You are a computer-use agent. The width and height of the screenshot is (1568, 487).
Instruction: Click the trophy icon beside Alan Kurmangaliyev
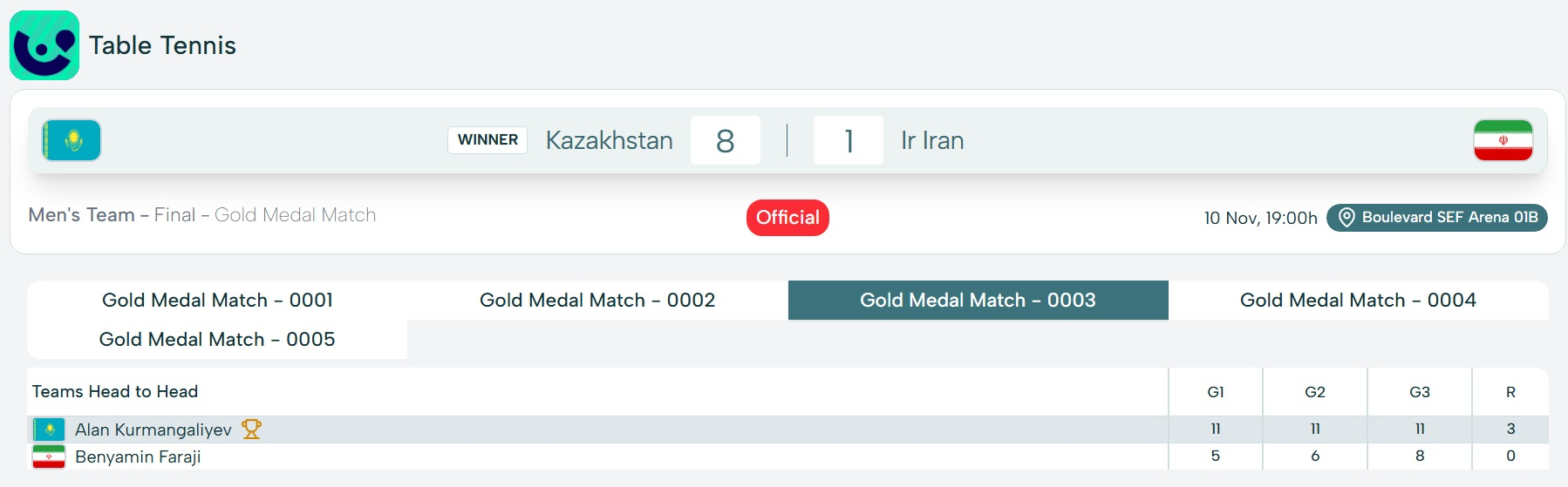251,430
